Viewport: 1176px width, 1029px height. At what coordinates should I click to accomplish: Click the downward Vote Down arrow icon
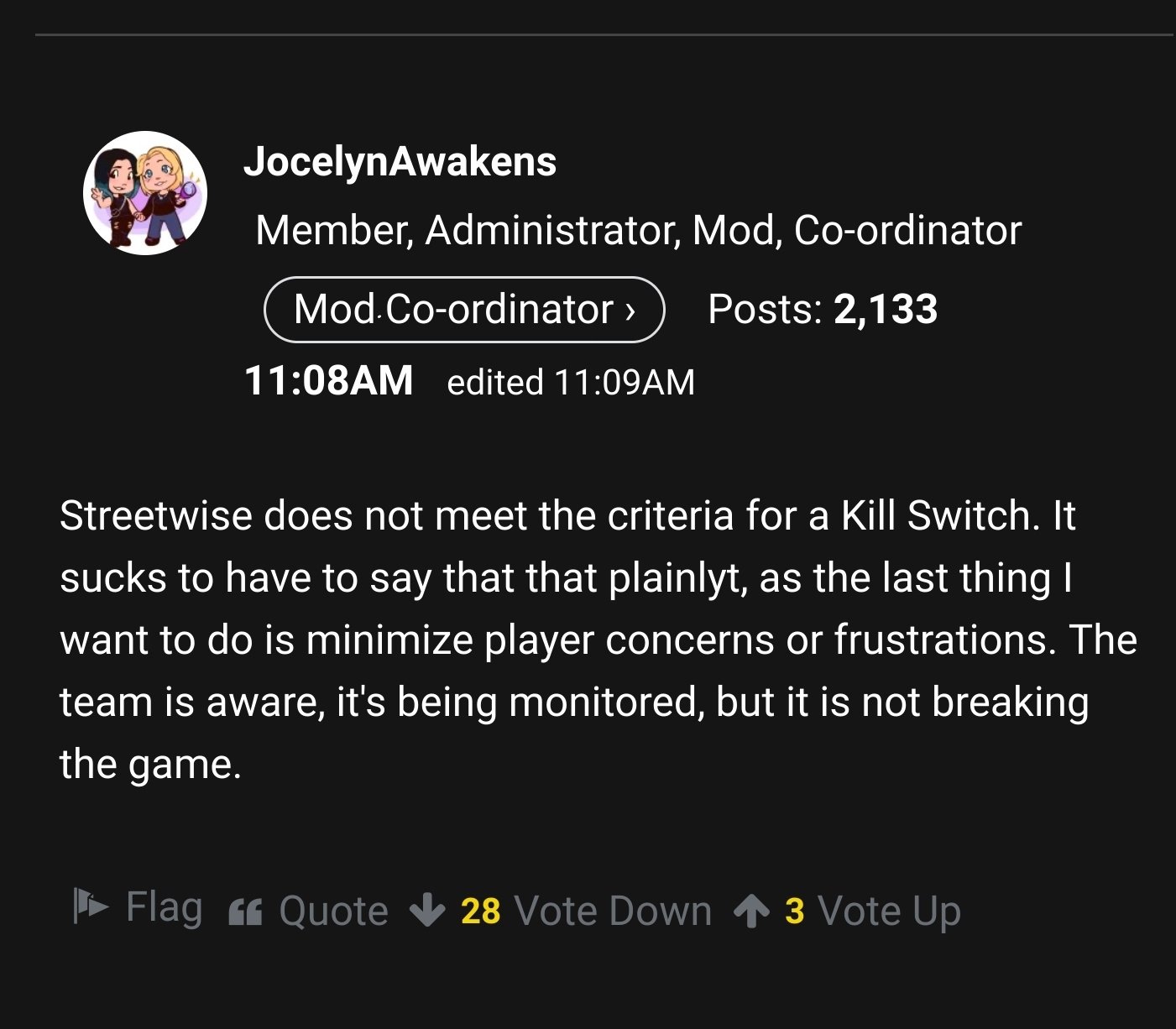(428, 909)
